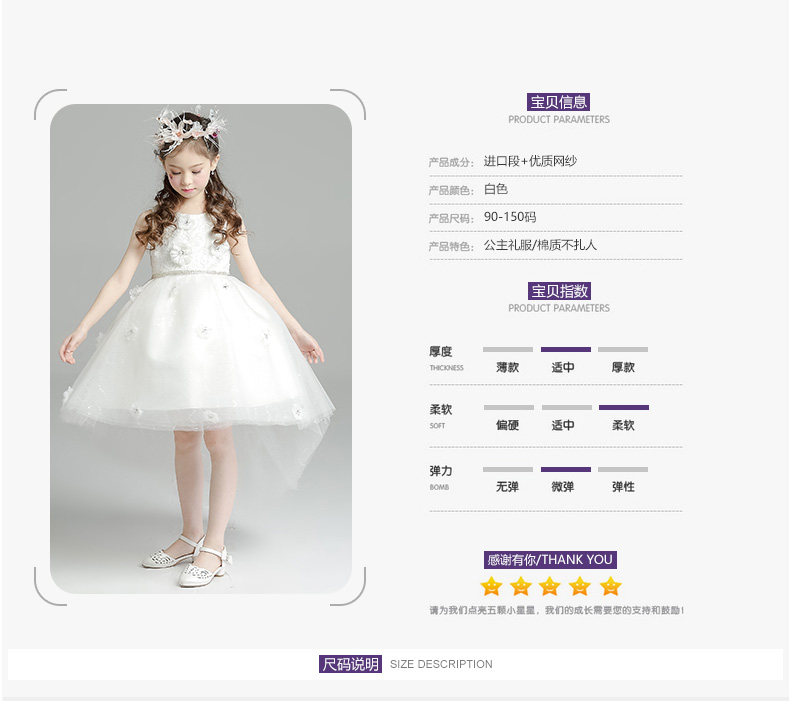
Task: Click the fifth, rightmost gold star
Action: coord(611,586)
